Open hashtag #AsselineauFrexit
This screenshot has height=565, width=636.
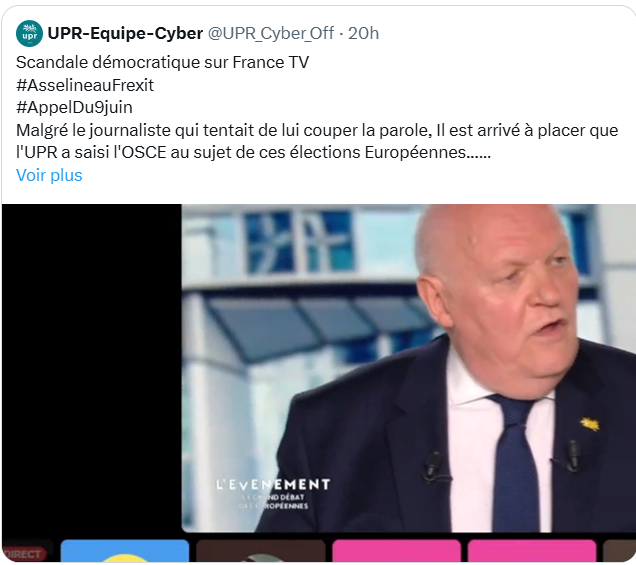click(x=85, y=85)
